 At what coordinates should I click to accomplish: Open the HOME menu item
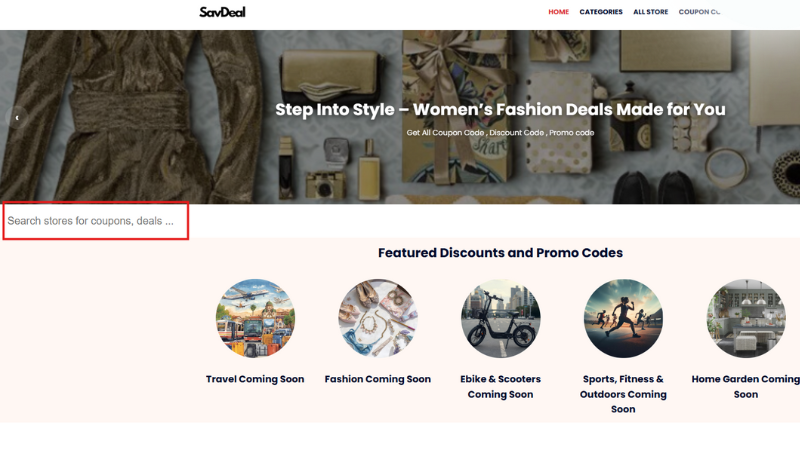[558, 12]
